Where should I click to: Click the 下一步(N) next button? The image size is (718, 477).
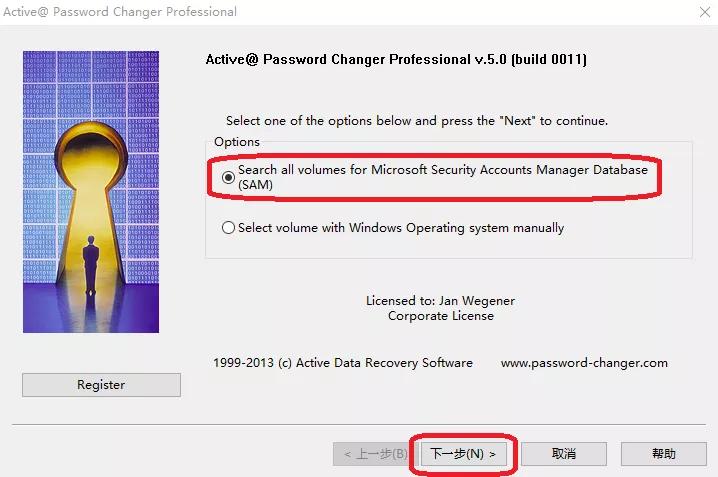click(x=463, y=454)
